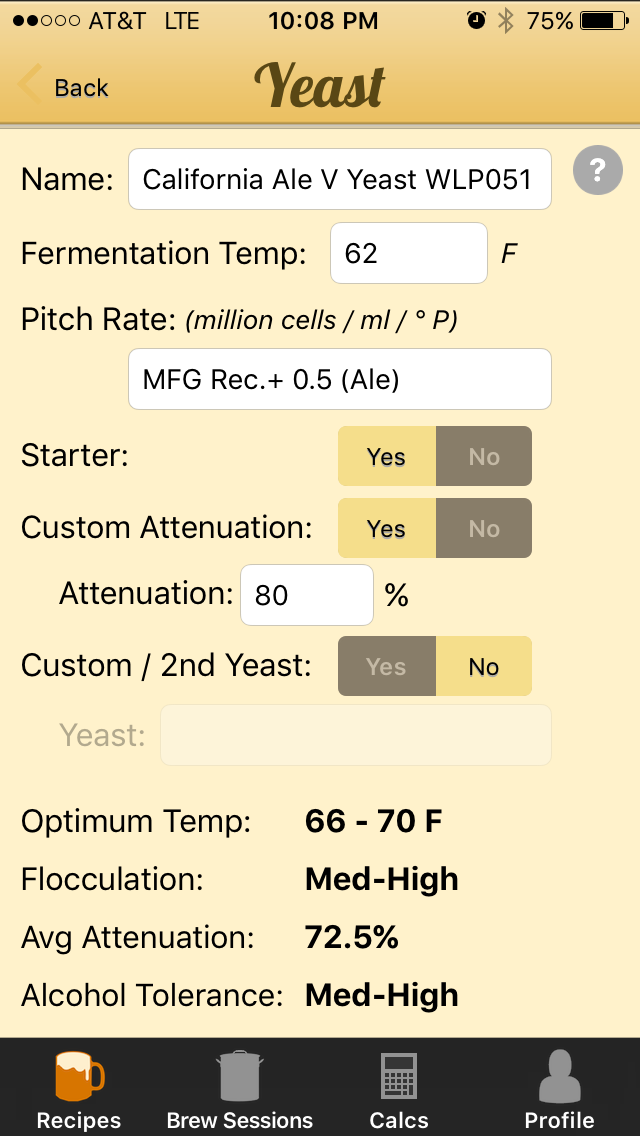The height and width of the screenshot is (1136, 640).
Task: Set Starter toggle to Yes
Action: coord(387,456)
